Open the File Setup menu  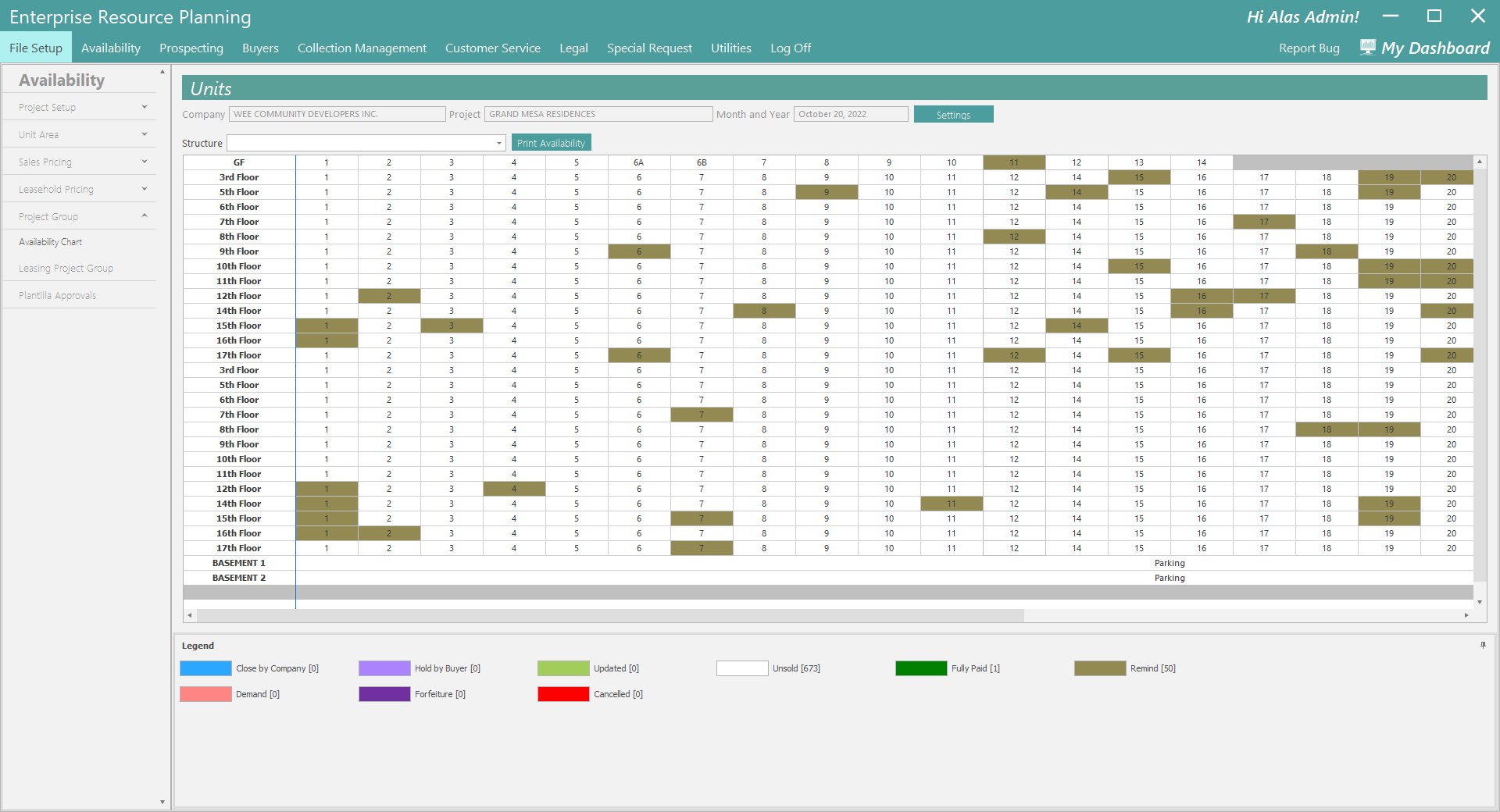36,48
